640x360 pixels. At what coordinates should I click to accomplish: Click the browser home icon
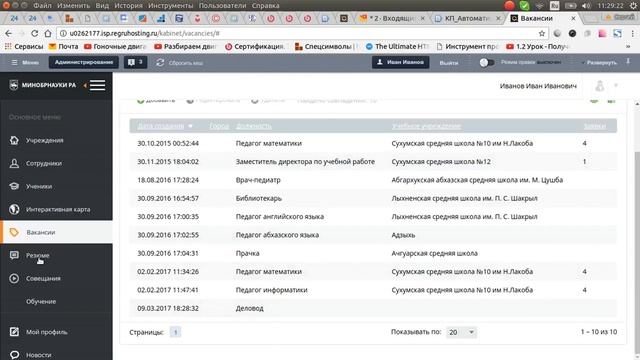48,33
